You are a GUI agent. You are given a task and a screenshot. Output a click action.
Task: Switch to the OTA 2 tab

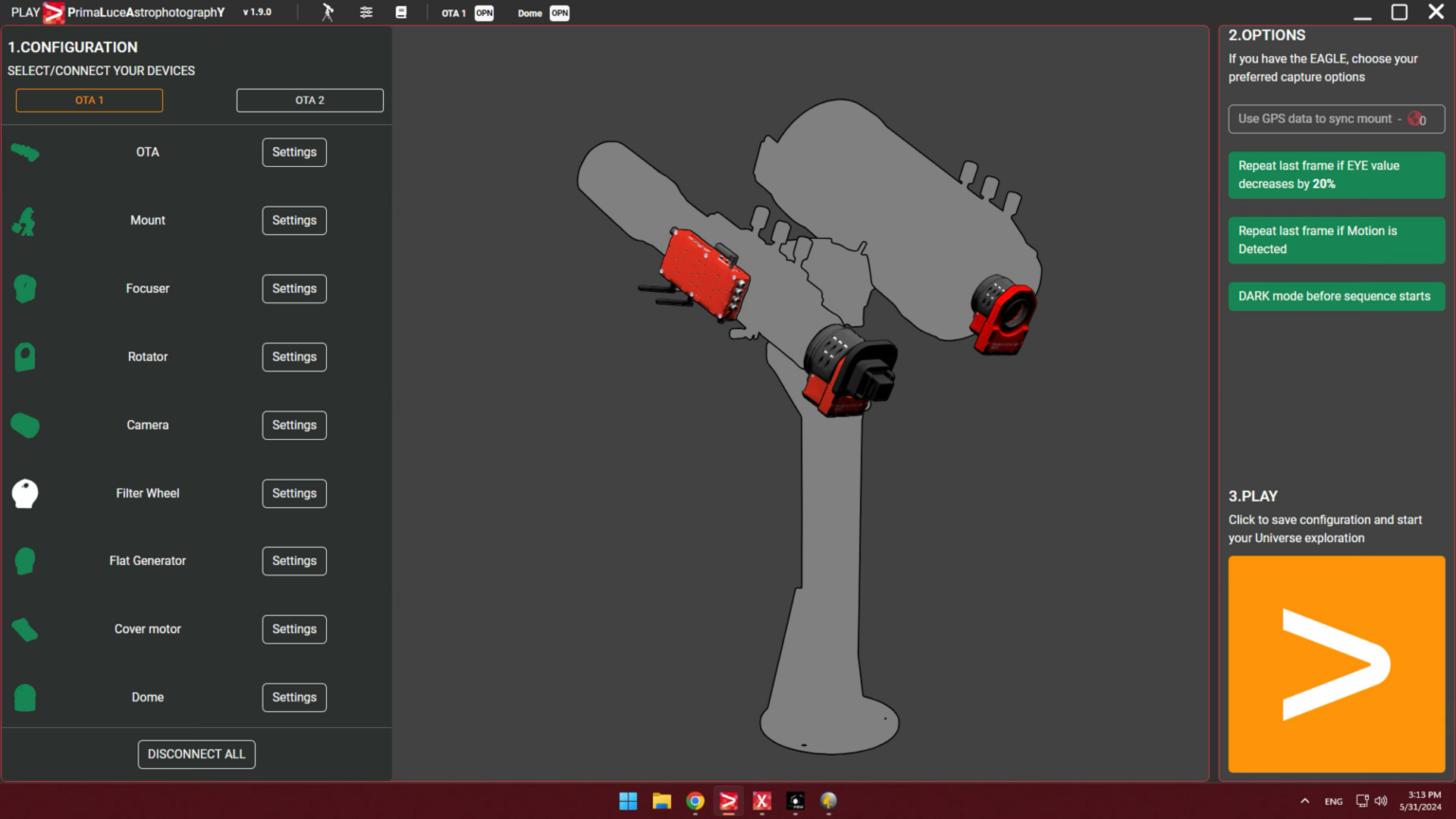click(309, 100)
